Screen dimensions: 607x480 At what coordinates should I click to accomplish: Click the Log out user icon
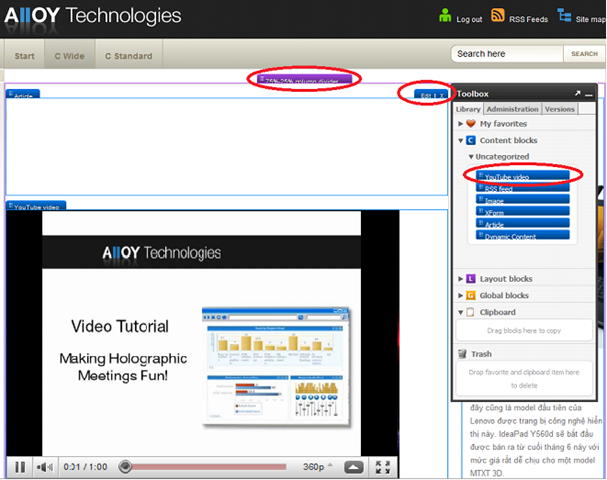pyautogui.click(x=445, y=16)
